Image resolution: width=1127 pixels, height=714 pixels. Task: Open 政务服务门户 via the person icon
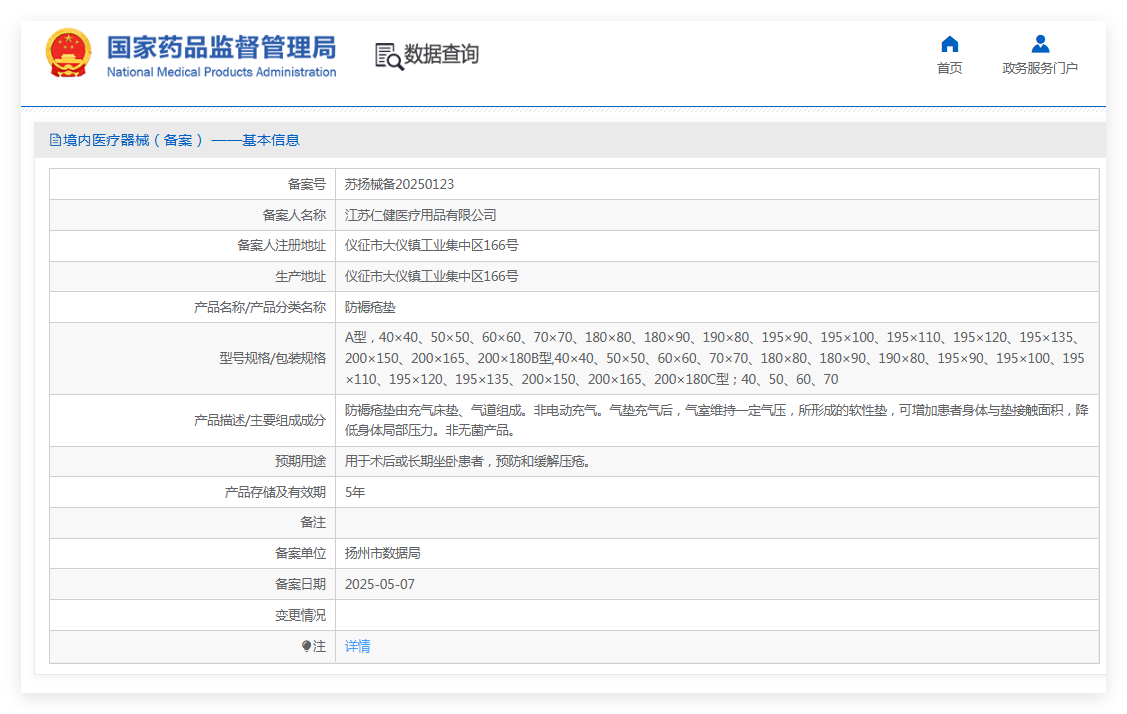[x=1040, y=44]
